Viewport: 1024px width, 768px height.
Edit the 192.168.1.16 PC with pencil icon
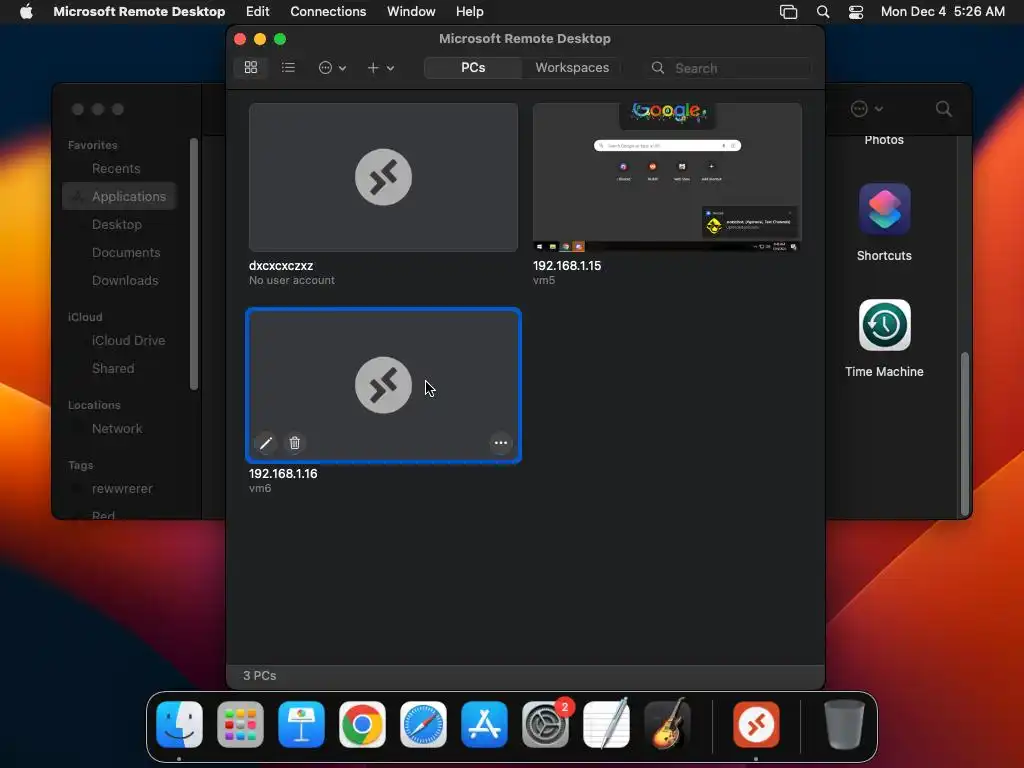point(265,443)
